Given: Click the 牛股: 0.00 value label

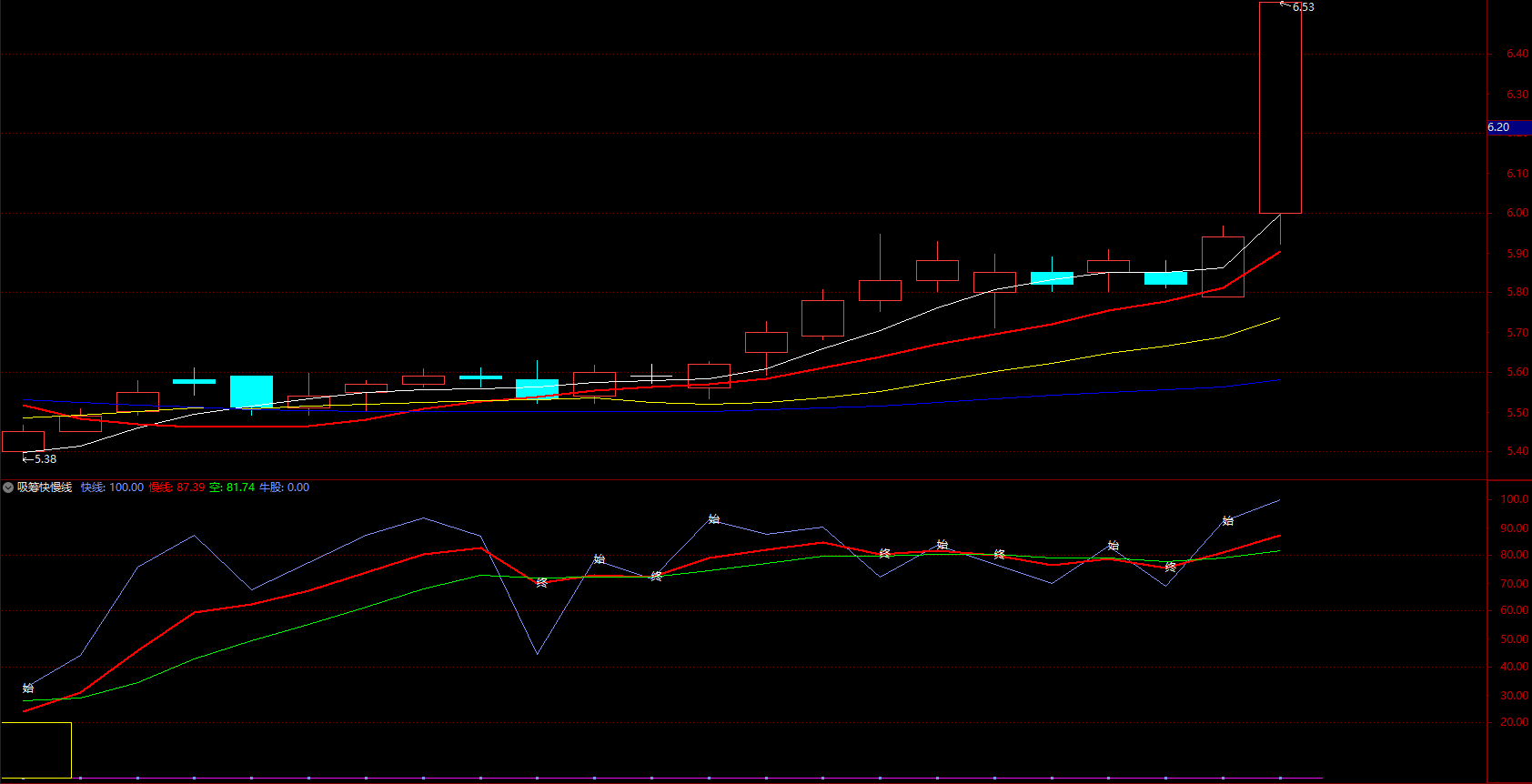Looking at the screenshot, I should click(x=284, y=487).
